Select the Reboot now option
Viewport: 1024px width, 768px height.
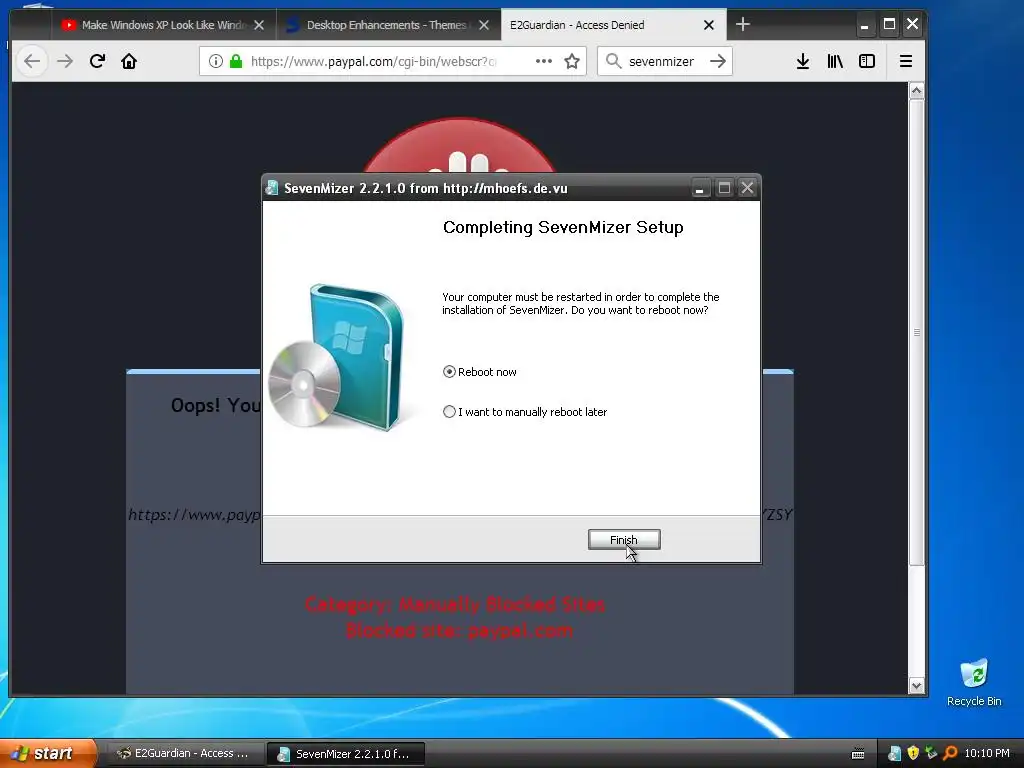coord(449,372)
